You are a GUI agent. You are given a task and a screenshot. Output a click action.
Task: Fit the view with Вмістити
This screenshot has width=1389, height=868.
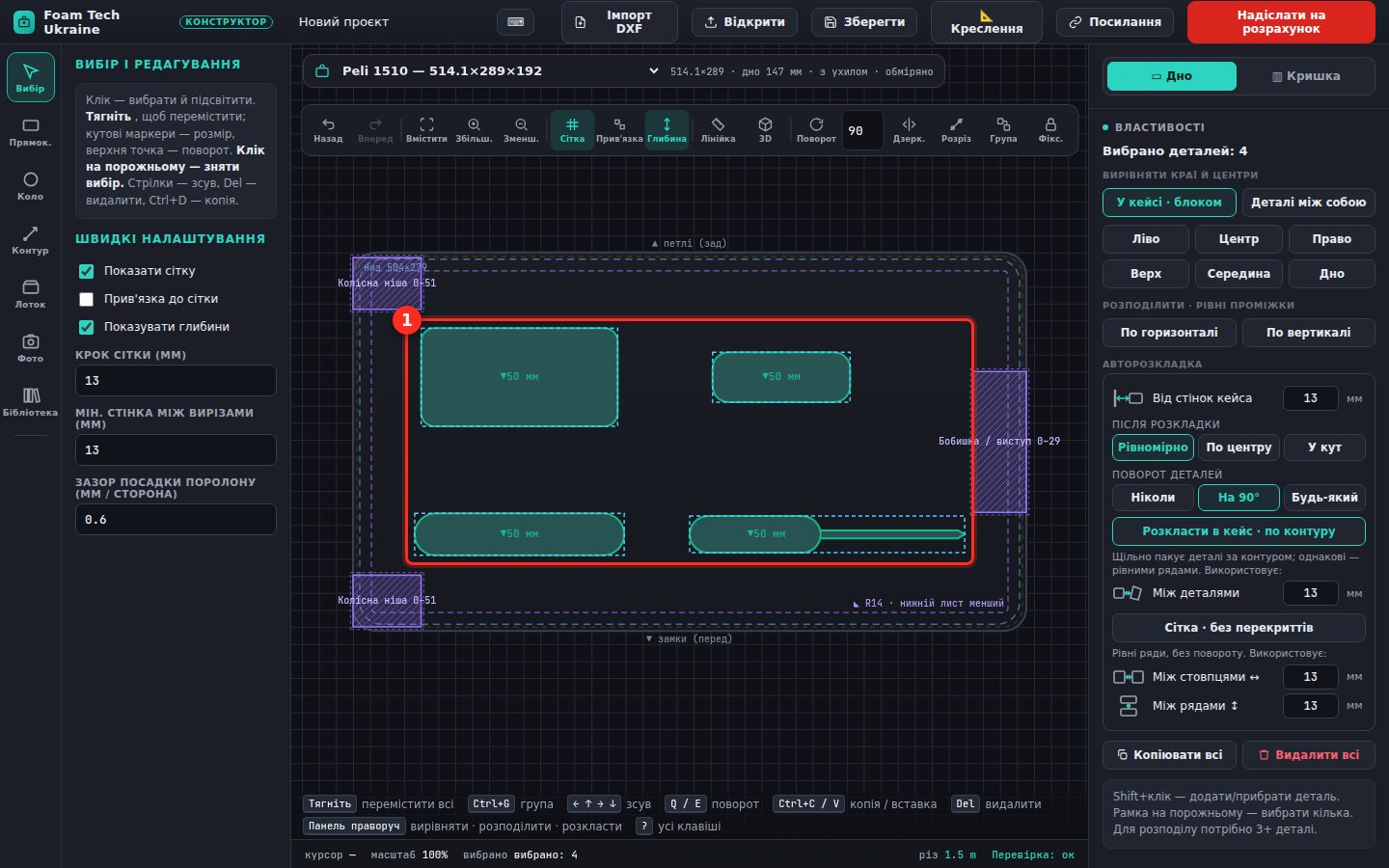426,130
